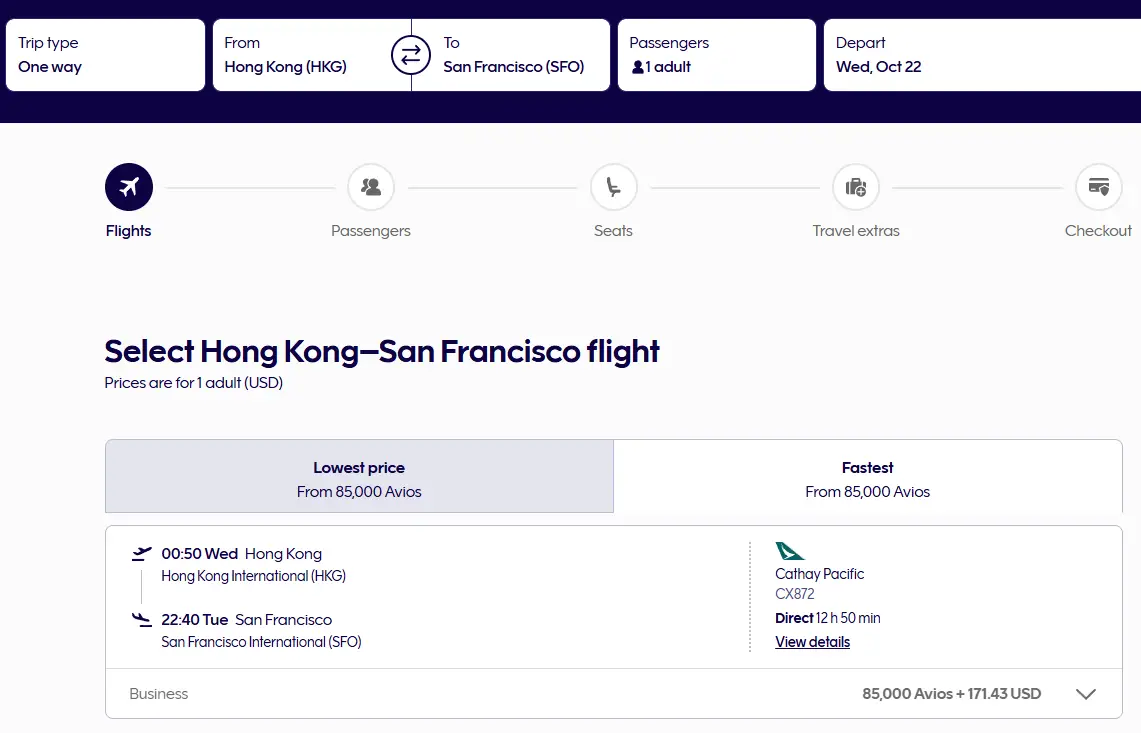
Task: Edit the From Hong Kong (HKG) field
Action: coord(300,56)
